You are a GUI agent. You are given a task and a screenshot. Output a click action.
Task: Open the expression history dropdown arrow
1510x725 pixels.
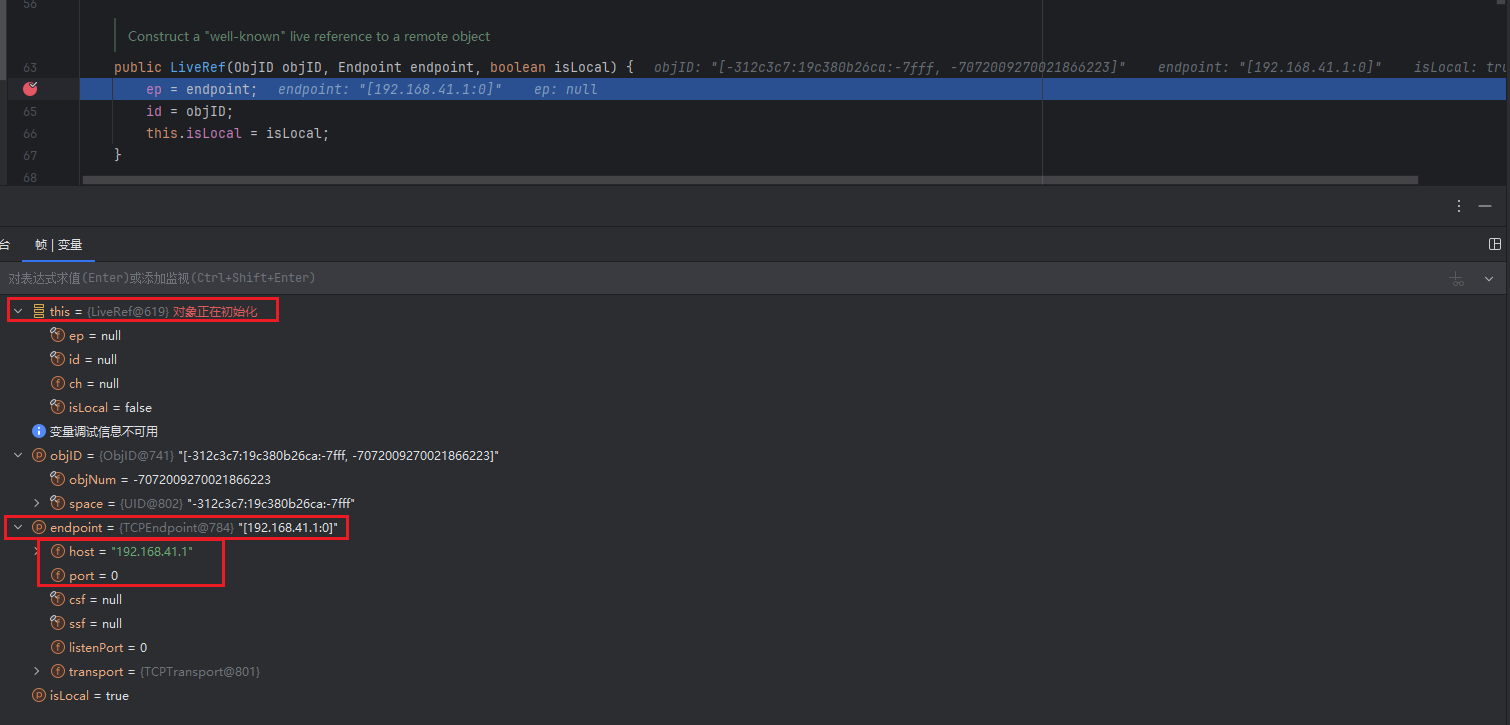pyautogui.click(x=1489, y=278)
